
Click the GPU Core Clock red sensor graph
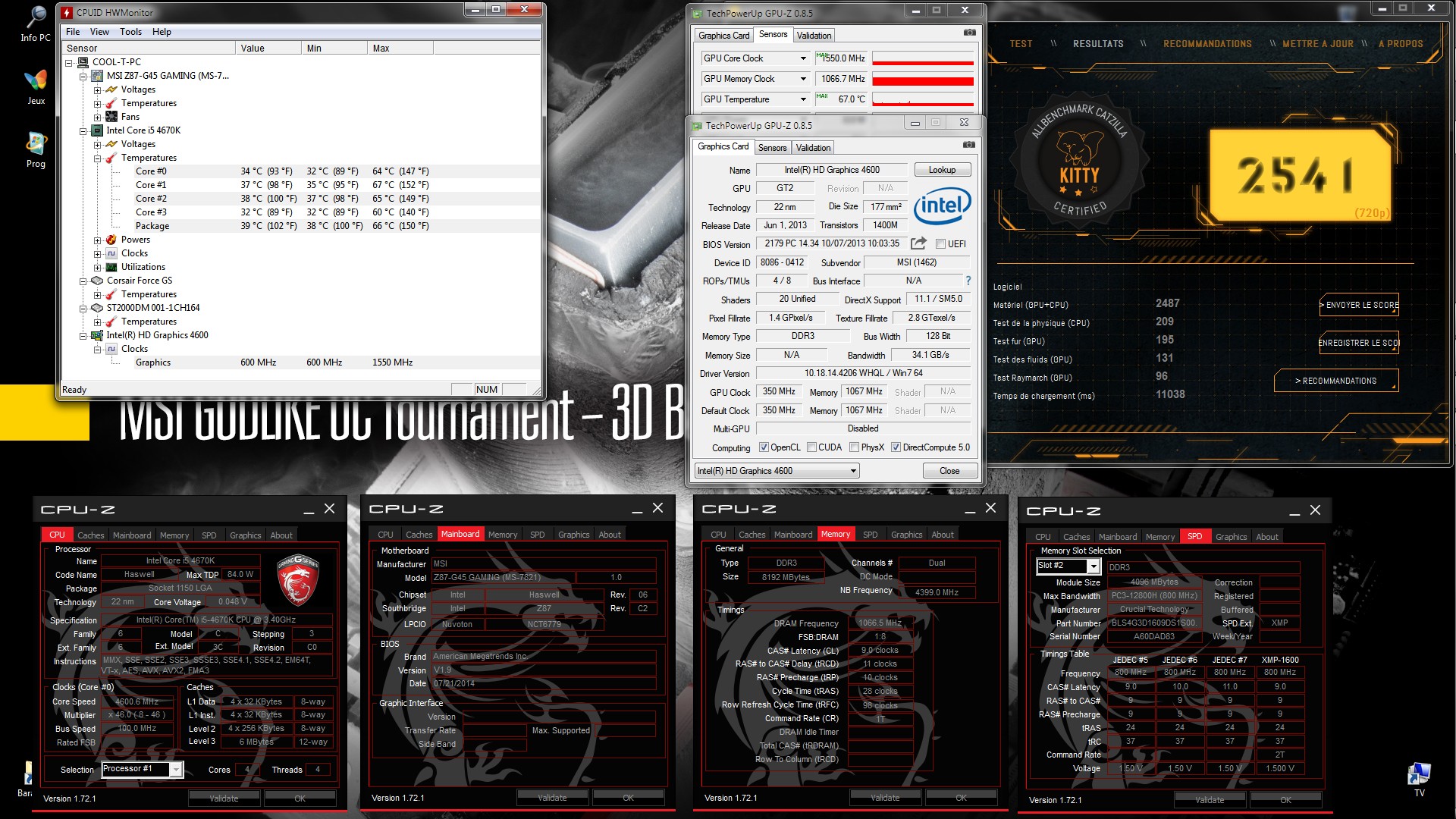pos(923,58)
